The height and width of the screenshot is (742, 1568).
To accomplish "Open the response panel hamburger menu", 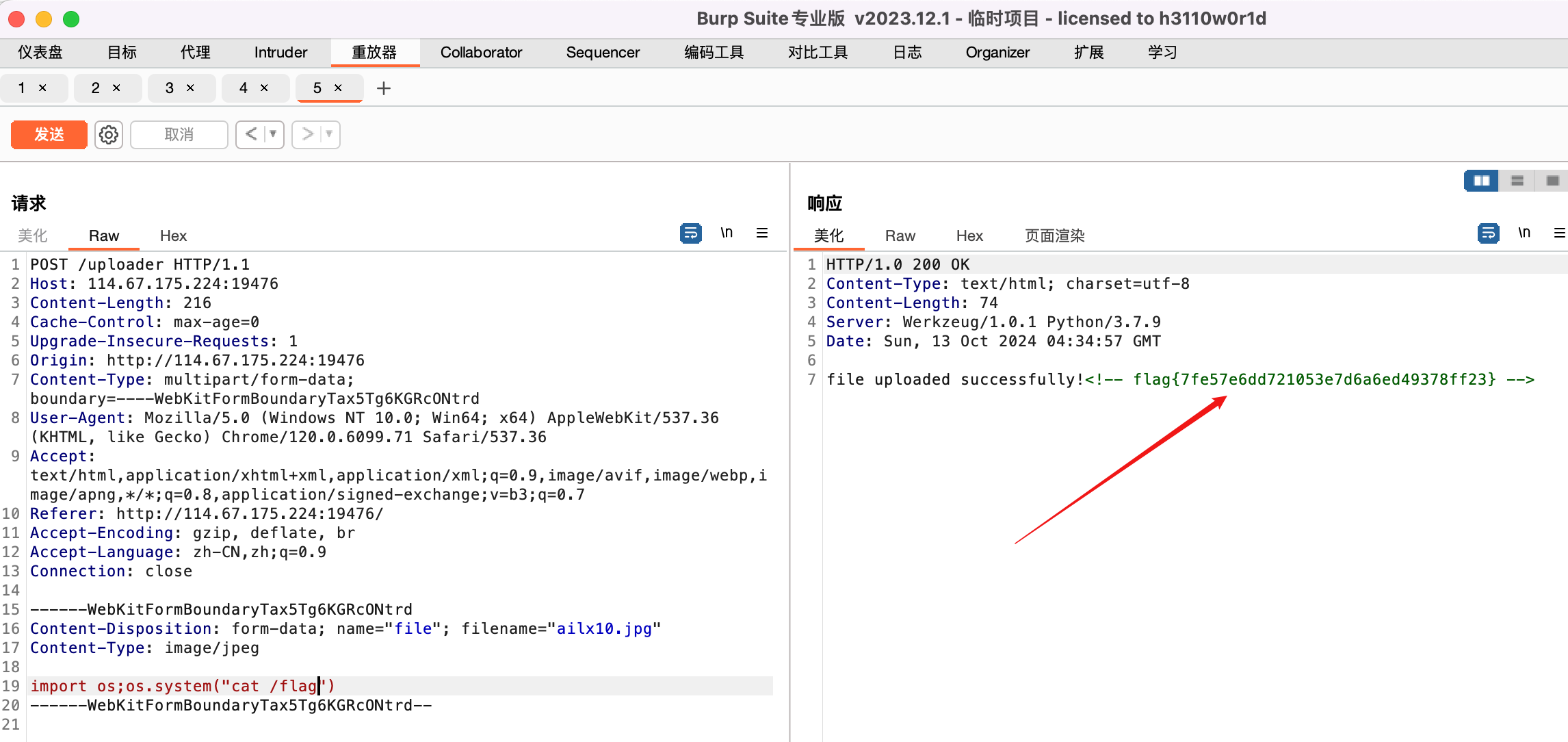I will pos(1560,233).
